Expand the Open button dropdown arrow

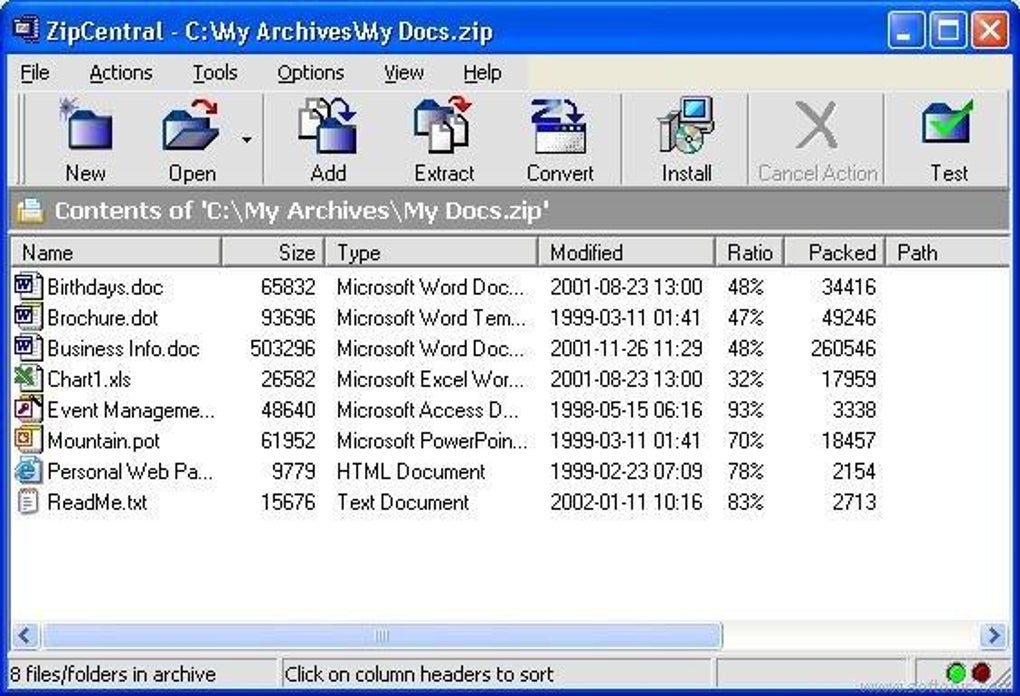[247, 139]
